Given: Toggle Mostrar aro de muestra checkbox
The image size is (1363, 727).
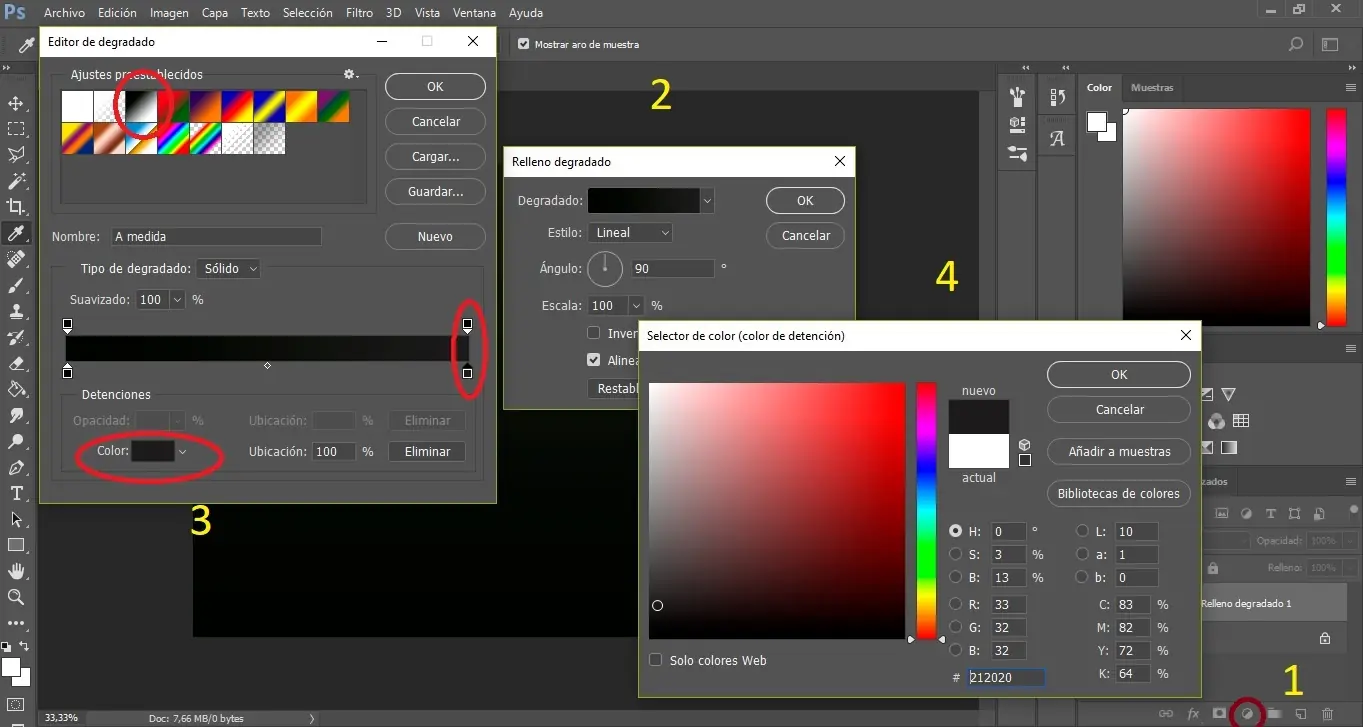Looking at the screenshot, I should [523, 44].
